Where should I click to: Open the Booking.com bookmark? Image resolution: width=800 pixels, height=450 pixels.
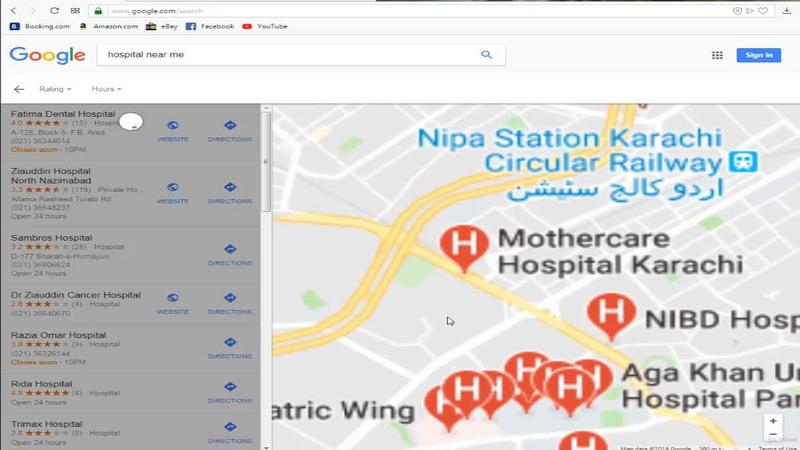pyautogui.click(x=40, y=26)
